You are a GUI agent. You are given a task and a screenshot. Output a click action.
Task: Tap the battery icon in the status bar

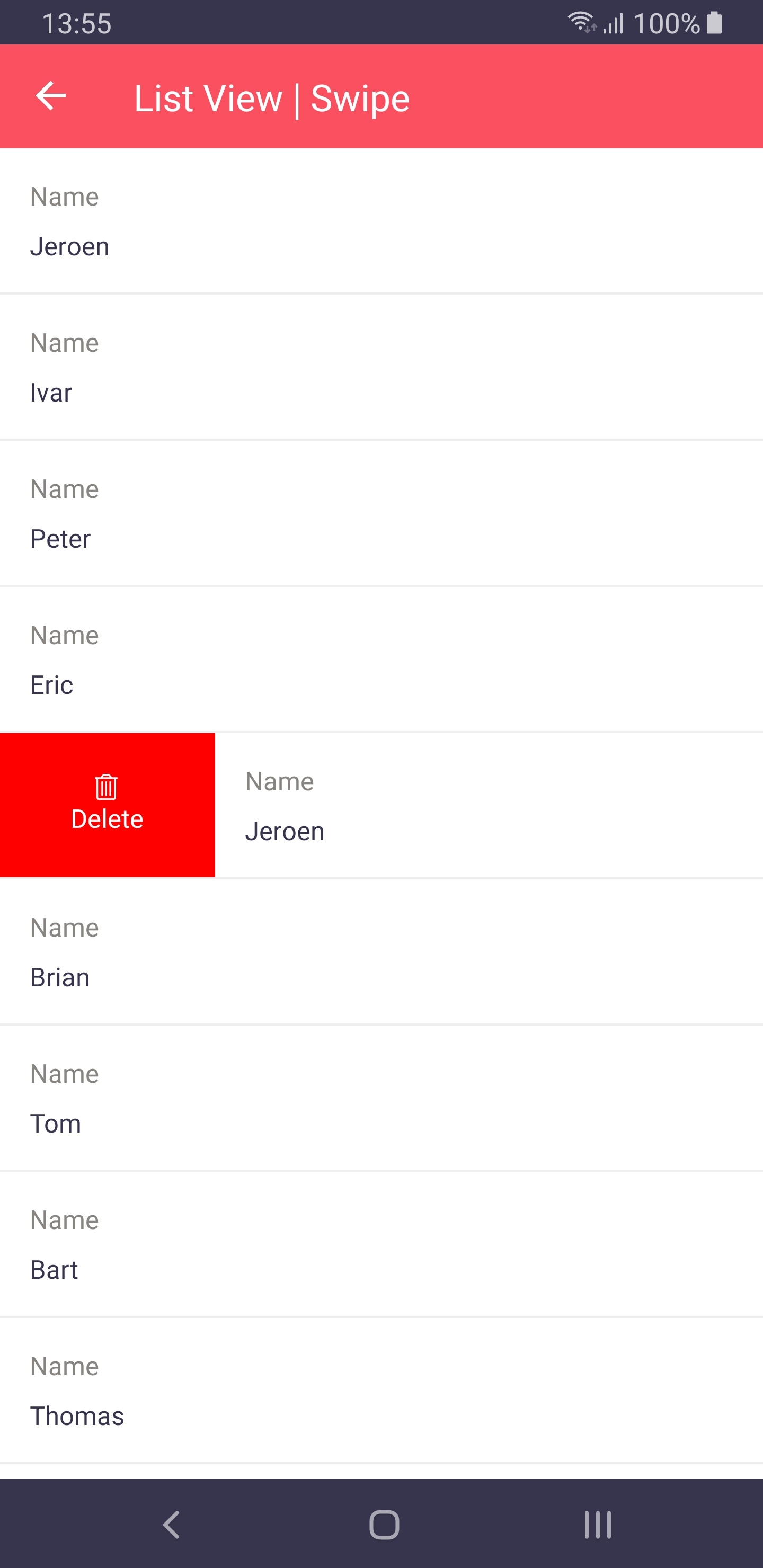714,23
